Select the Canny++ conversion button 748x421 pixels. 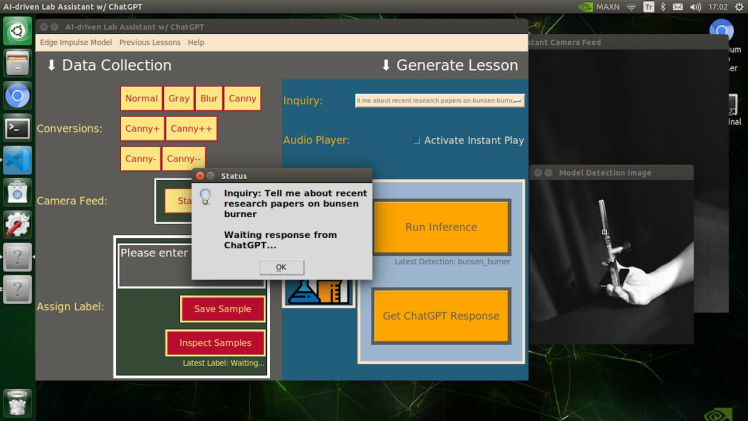pos(191,128)
